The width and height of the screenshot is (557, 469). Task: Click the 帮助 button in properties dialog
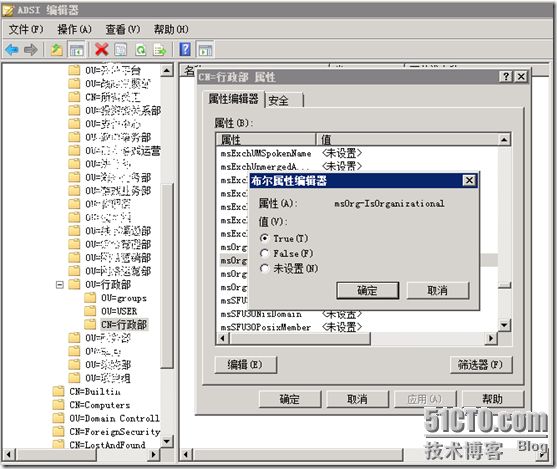pos(492,399)
